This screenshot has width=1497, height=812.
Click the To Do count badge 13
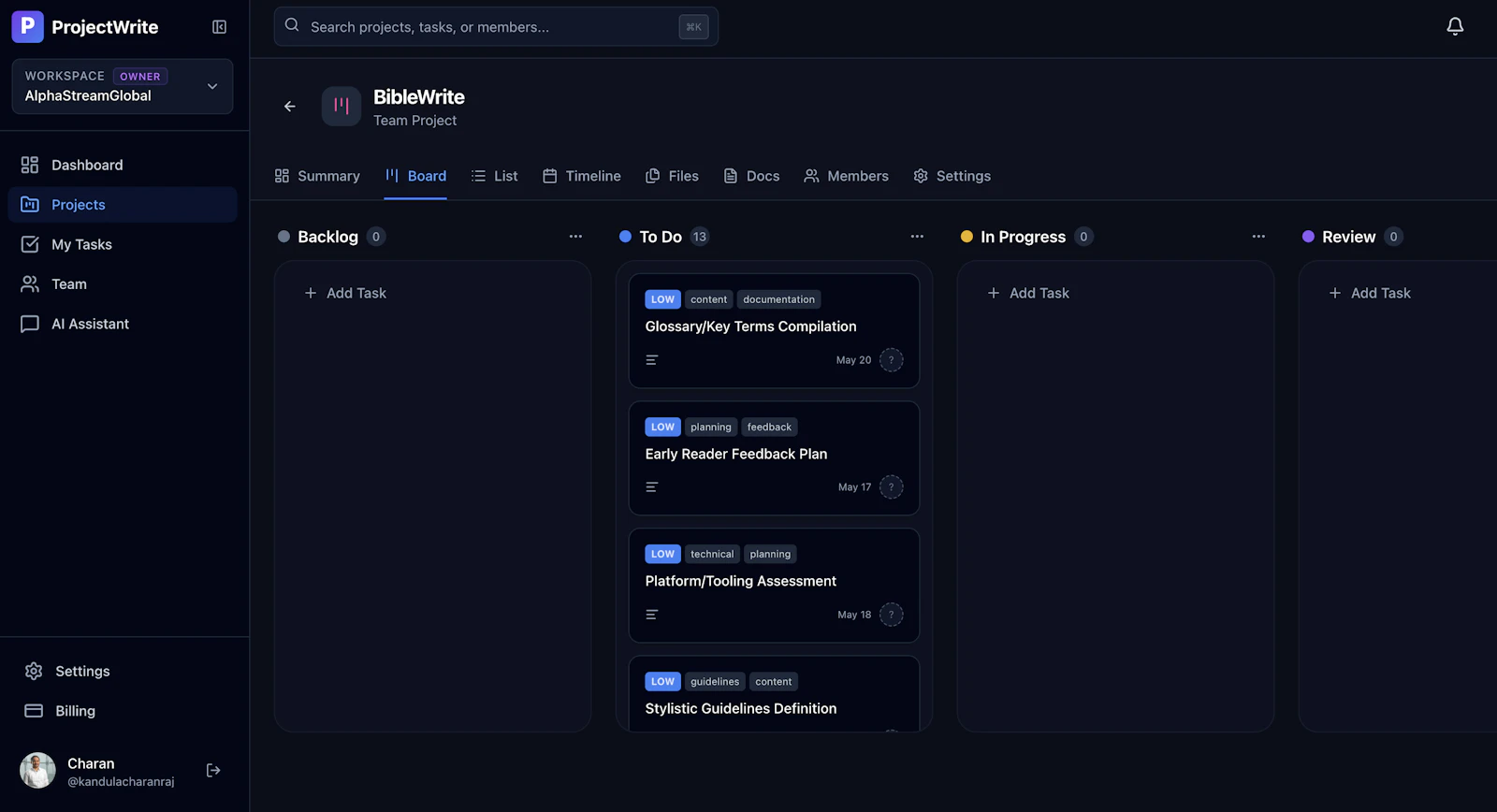[x=700, y=237]
